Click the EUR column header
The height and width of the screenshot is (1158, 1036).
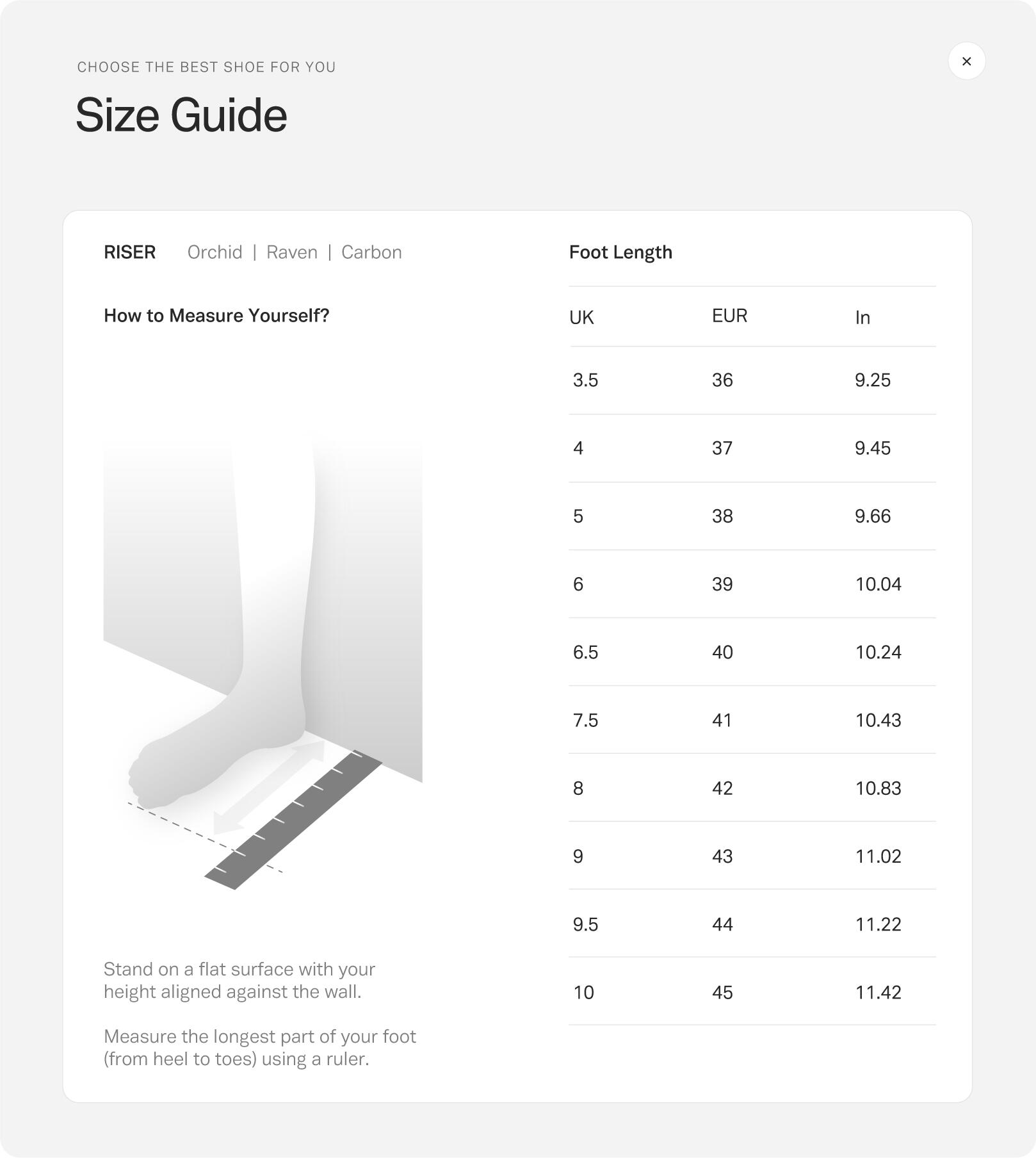pos(729,316)
